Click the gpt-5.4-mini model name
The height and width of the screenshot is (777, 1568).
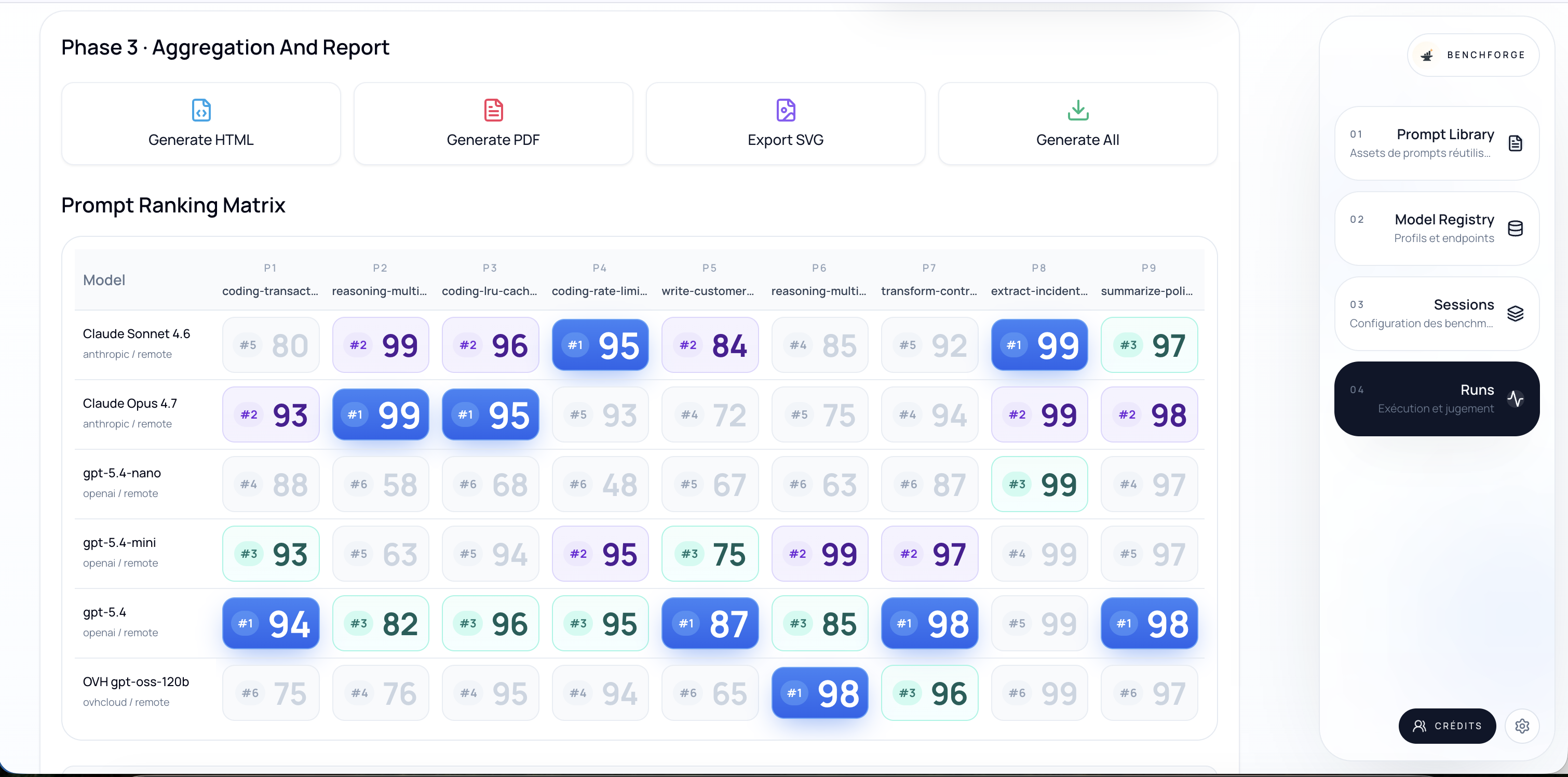click(x=119, y=543)
